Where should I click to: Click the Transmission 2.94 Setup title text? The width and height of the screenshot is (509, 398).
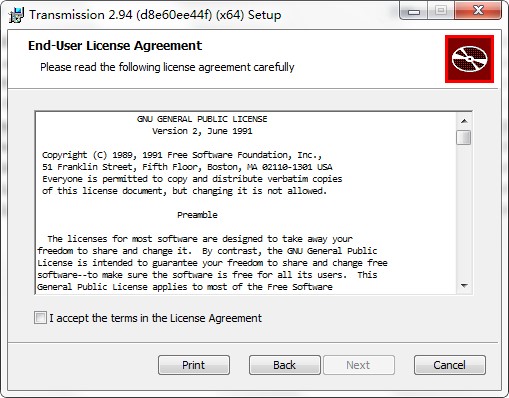(155, 15)
